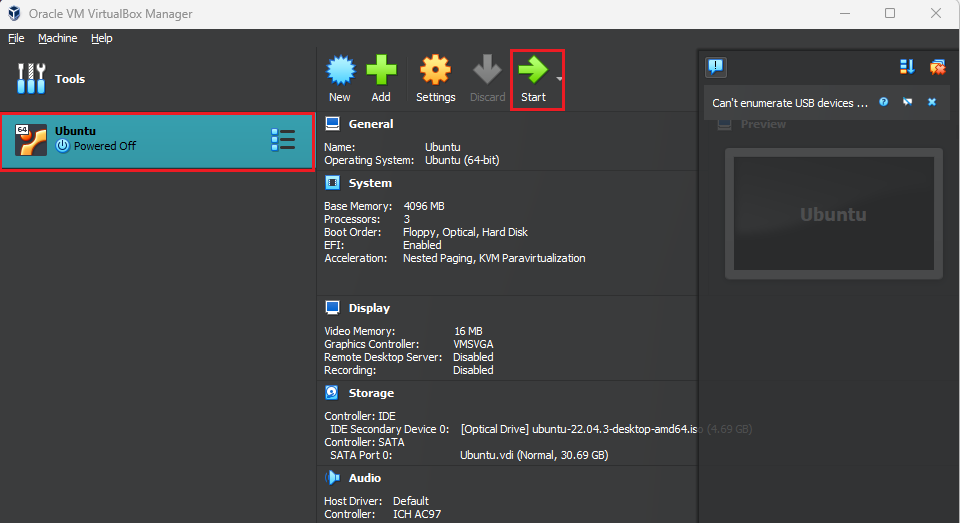The height and width of the screenshot is (523, 960).
Task: Click the Ubuntu OS logo icon
Action: [31, 140]
